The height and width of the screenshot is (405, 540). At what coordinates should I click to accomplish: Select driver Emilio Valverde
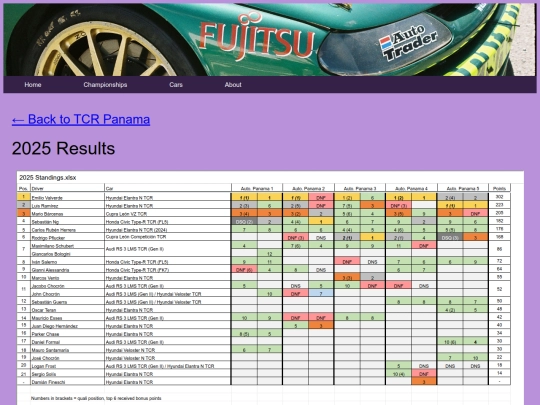[47, 198]
